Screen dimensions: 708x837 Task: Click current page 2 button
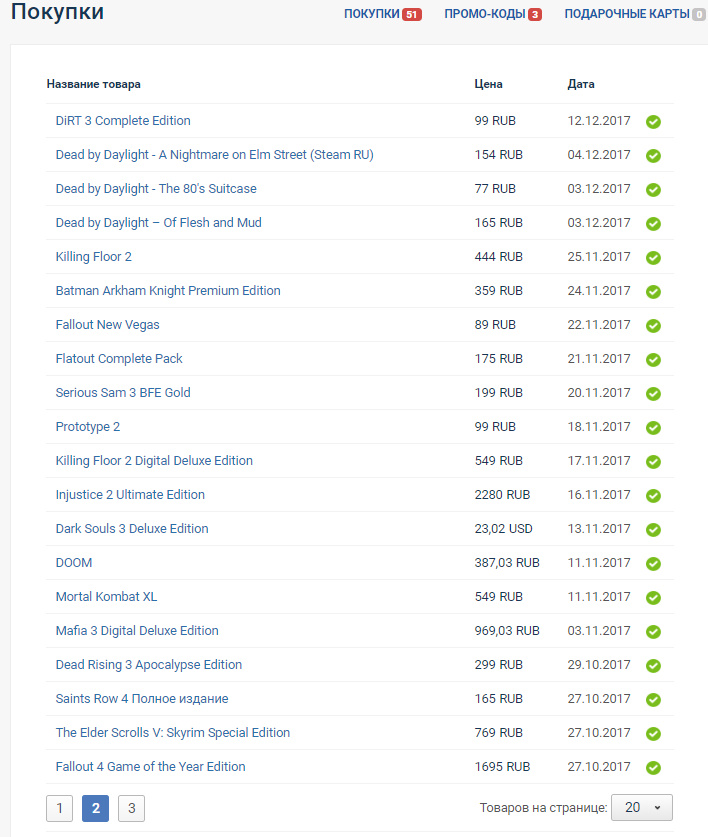click(x=95, y=808)
